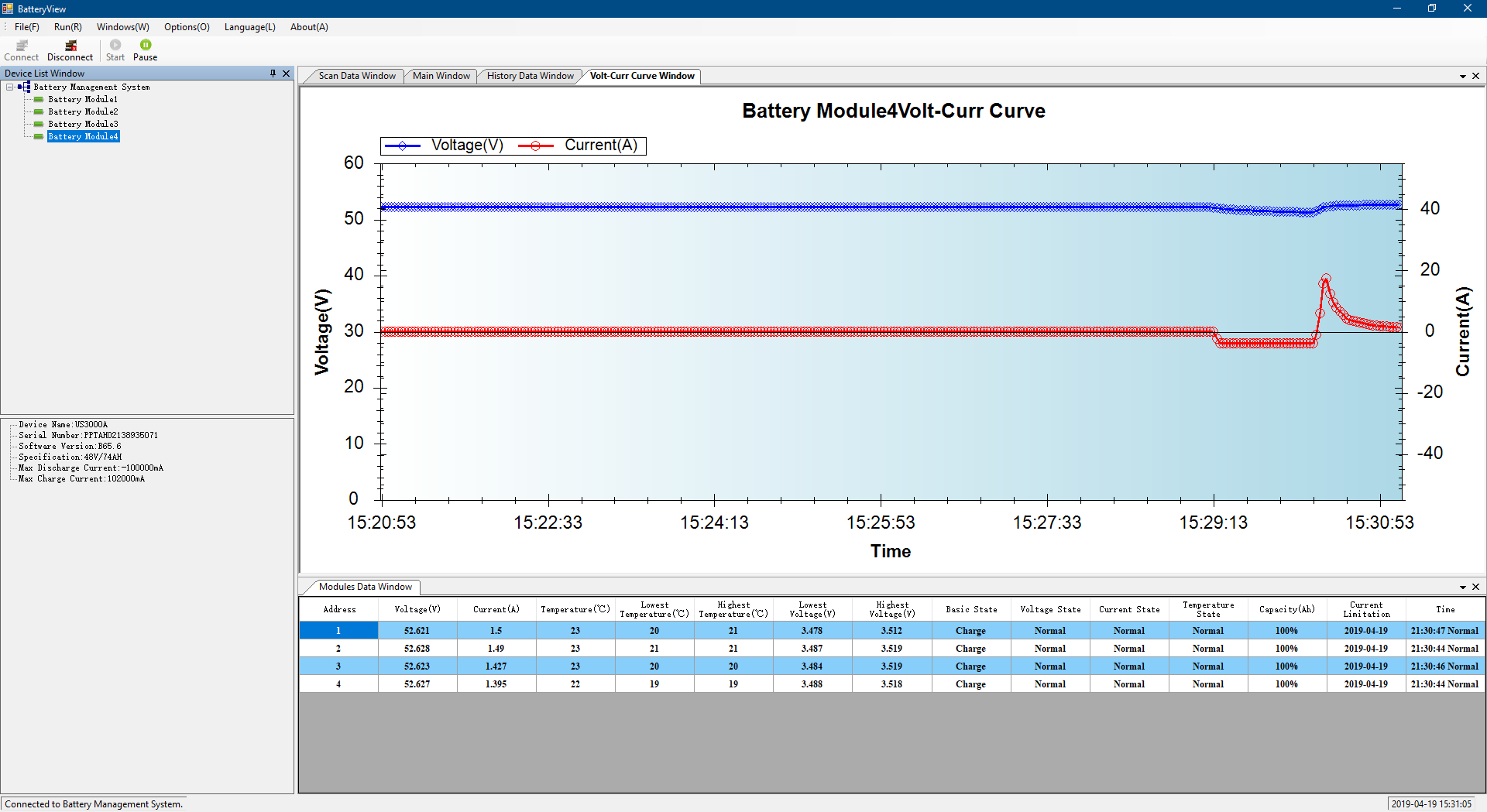This screenshot has width=1487, height=812.
Task: Open the Modules Data Window dropdown arrow
Action: coord(1462,587)
